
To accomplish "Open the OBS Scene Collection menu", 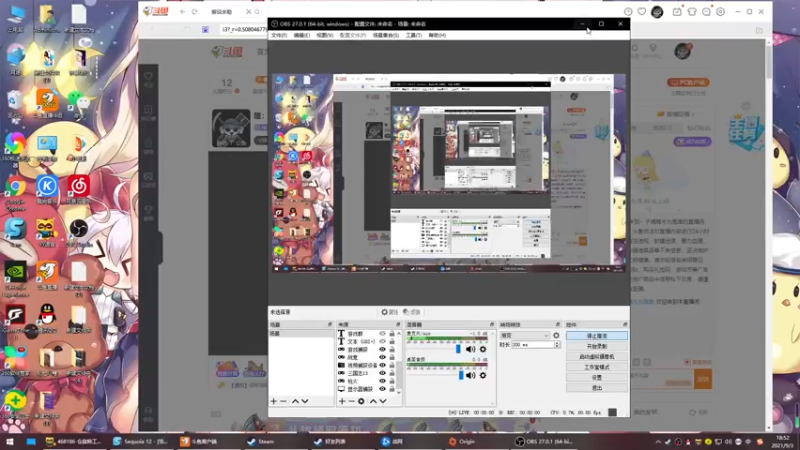I will (386, 35).
